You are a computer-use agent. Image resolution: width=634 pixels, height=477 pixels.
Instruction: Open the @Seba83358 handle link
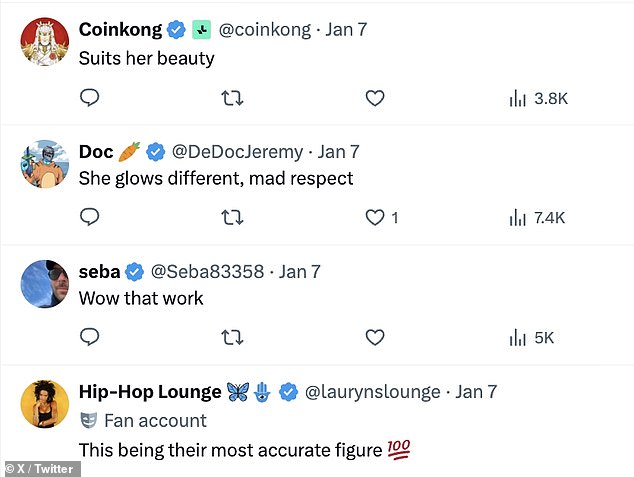(207, 271)
